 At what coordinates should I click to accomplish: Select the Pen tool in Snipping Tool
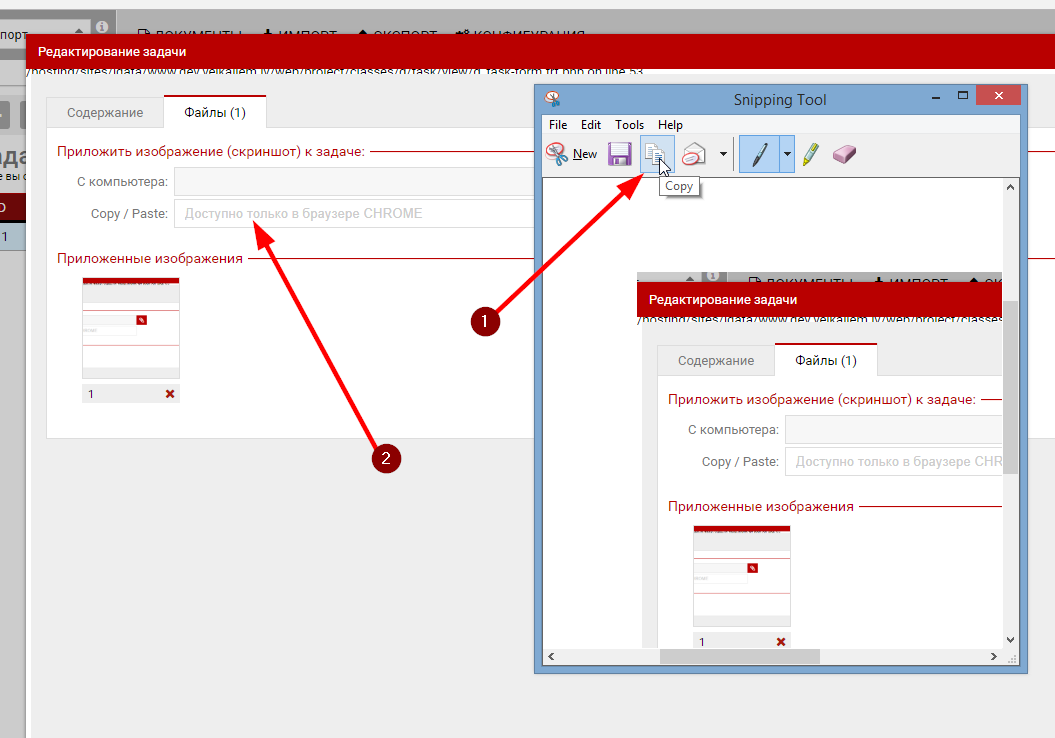[759, 154]
